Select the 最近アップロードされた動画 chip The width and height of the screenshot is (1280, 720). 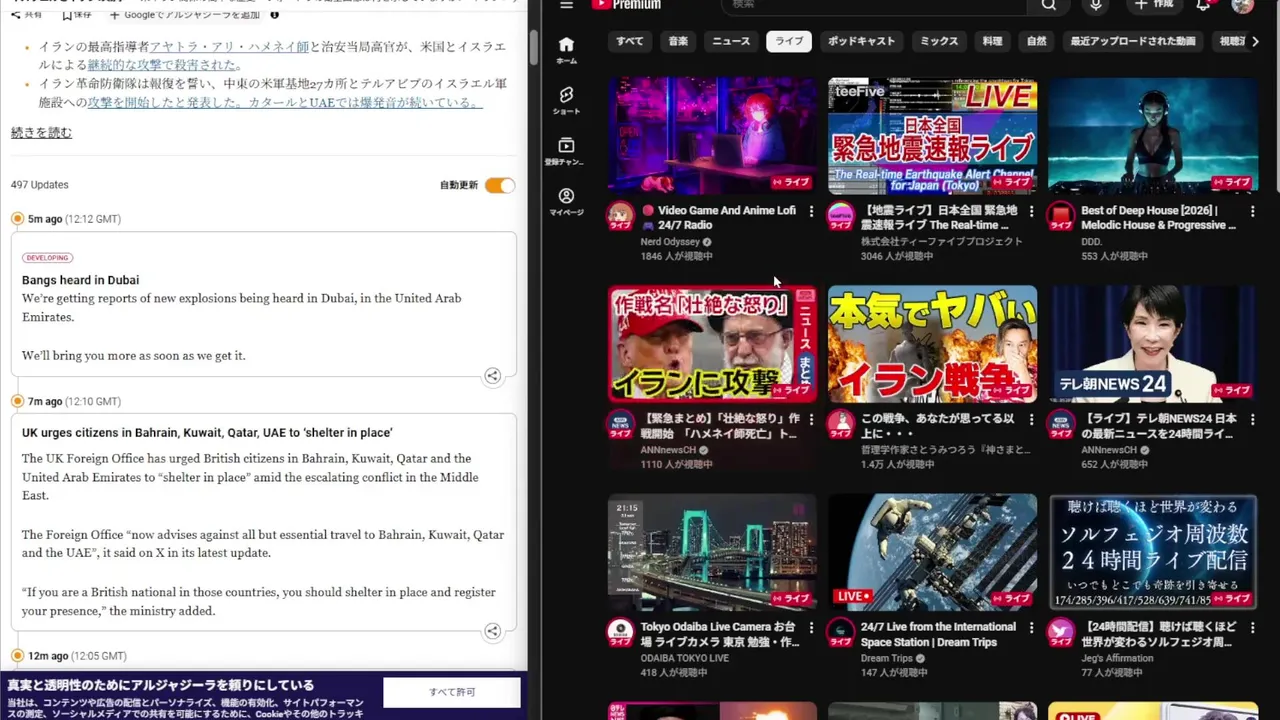(x=1132, y=41)
